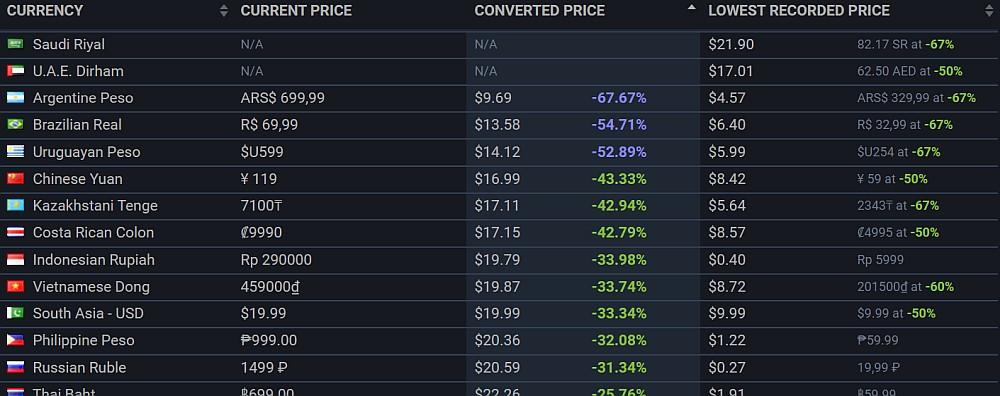
Task: Click the Uruguay flag icon
Action: click(x=15, y=152)
